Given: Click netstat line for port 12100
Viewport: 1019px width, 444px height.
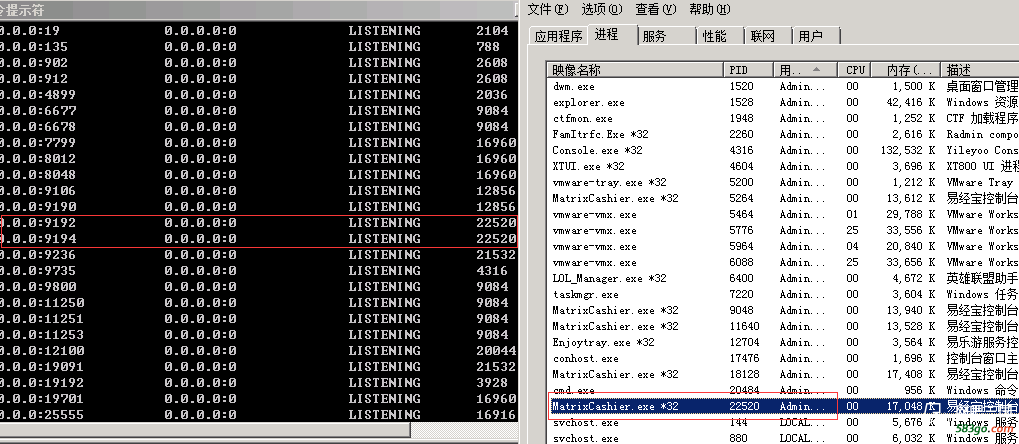Looking at the screenshot, I should point(259,351).
